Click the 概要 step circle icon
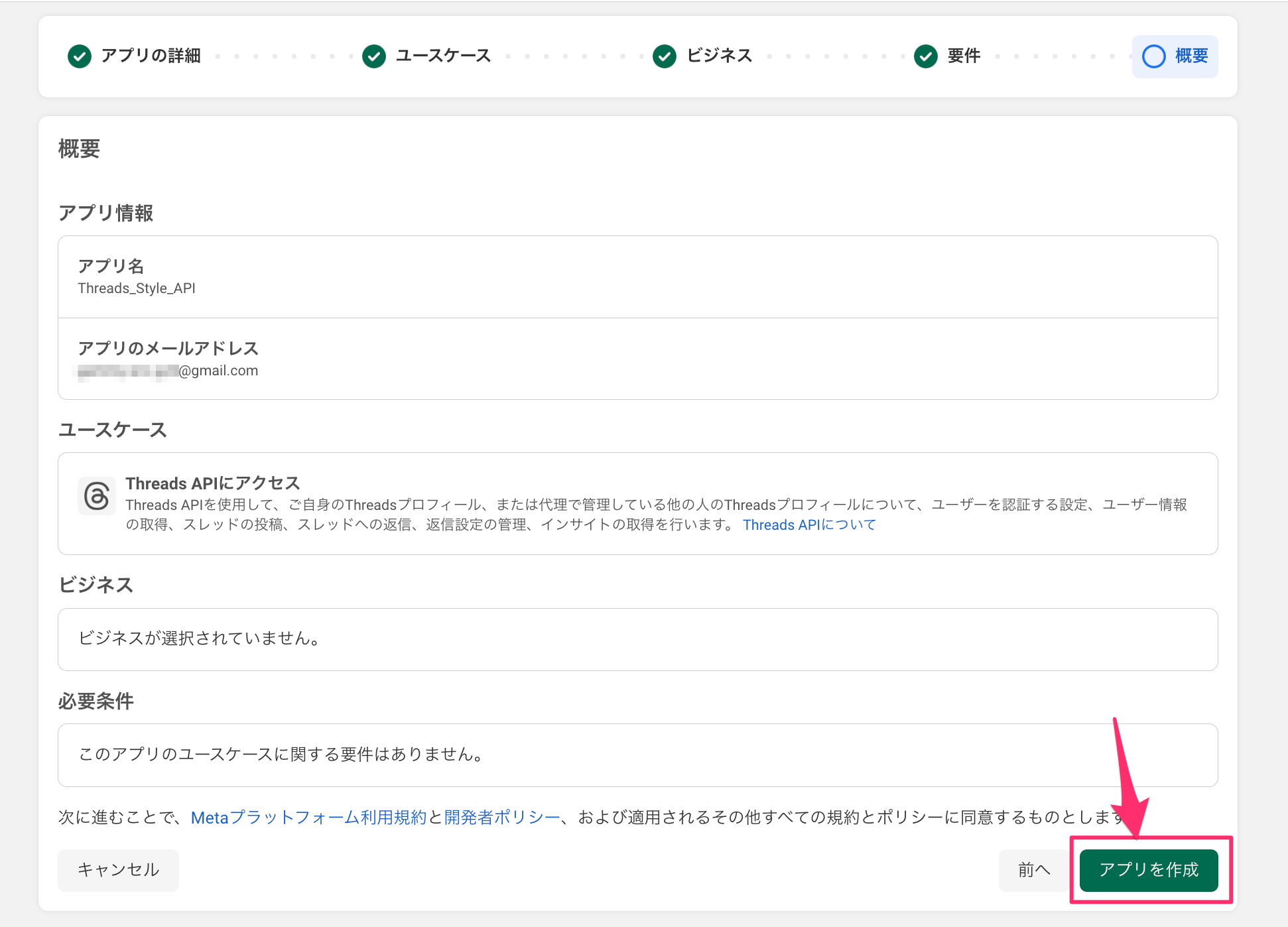 [1154, 56]
